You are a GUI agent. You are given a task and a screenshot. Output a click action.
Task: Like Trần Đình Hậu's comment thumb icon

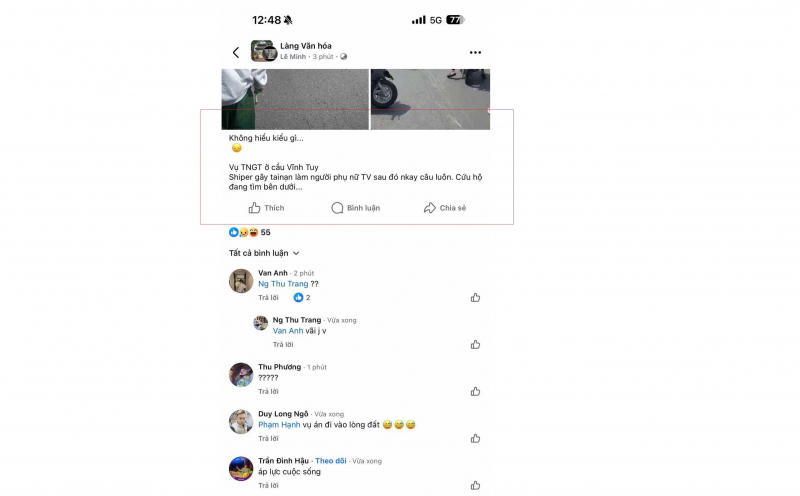pyautogui.click(x=475, y=485)
